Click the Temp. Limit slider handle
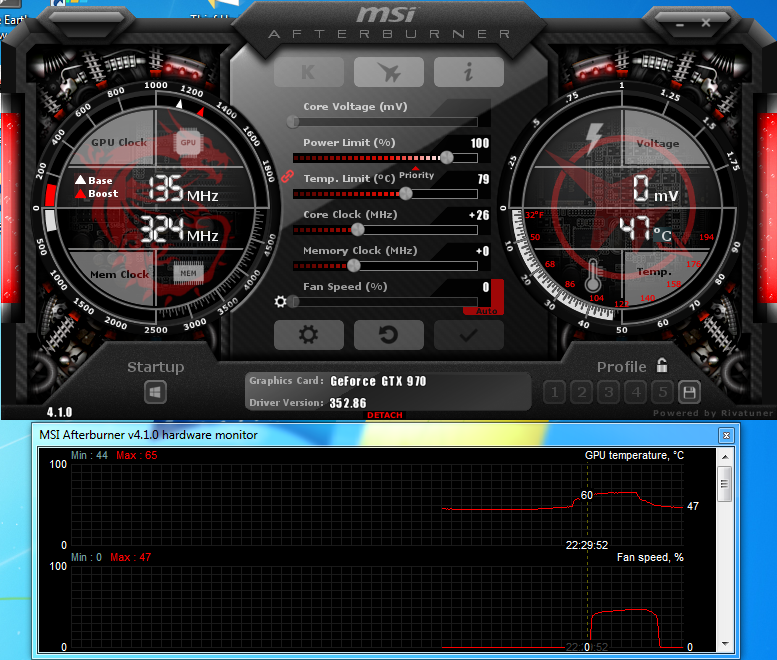The image size is (777, 660). (405, 194)
